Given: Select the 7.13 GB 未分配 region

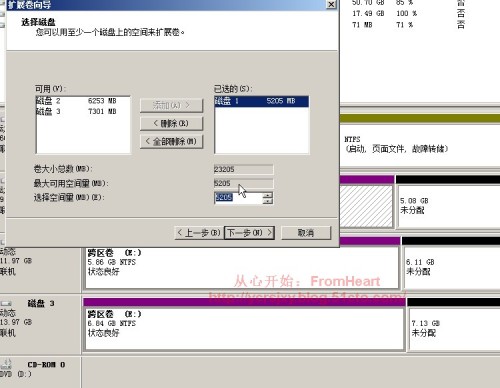Looking at the screenshot, I should click(454, 329).
